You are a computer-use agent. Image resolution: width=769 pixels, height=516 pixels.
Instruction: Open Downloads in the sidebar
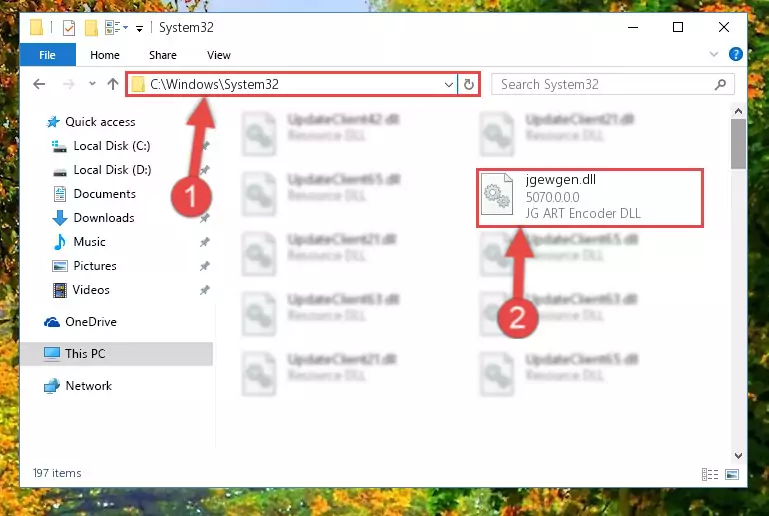103,218
